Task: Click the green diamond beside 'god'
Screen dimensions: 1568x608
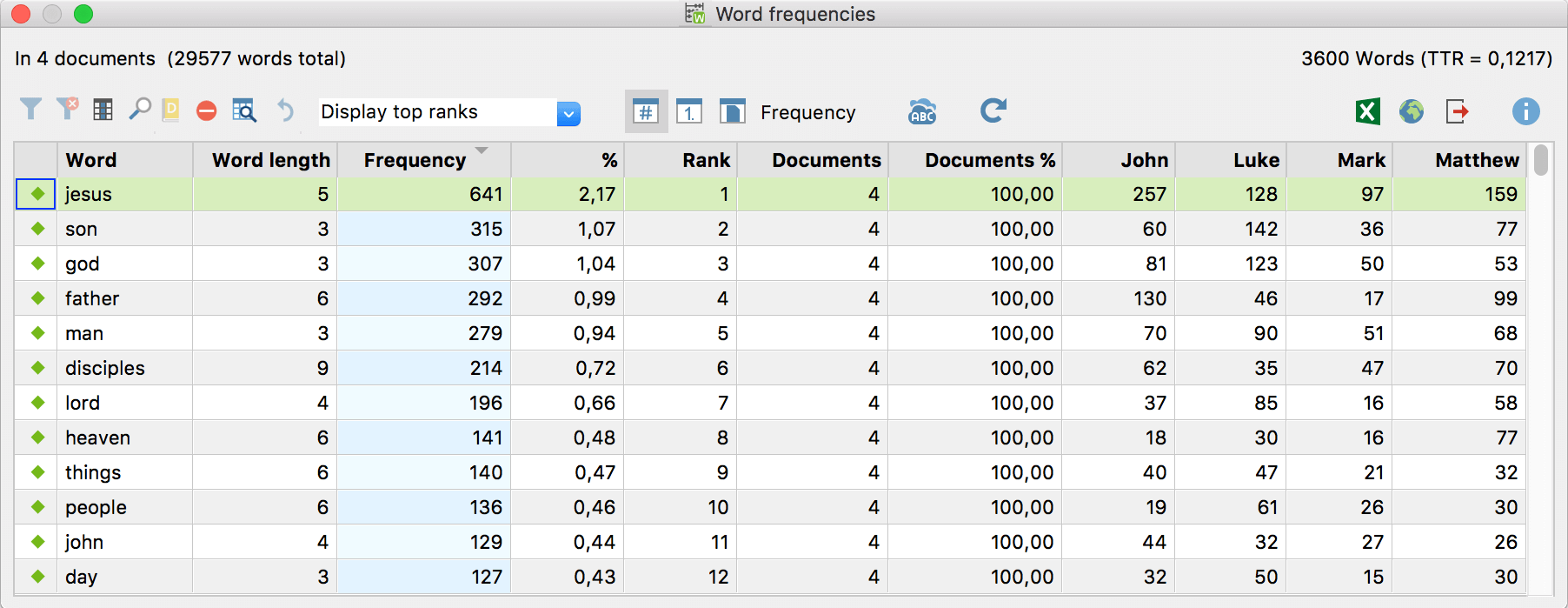Action: 37,264
